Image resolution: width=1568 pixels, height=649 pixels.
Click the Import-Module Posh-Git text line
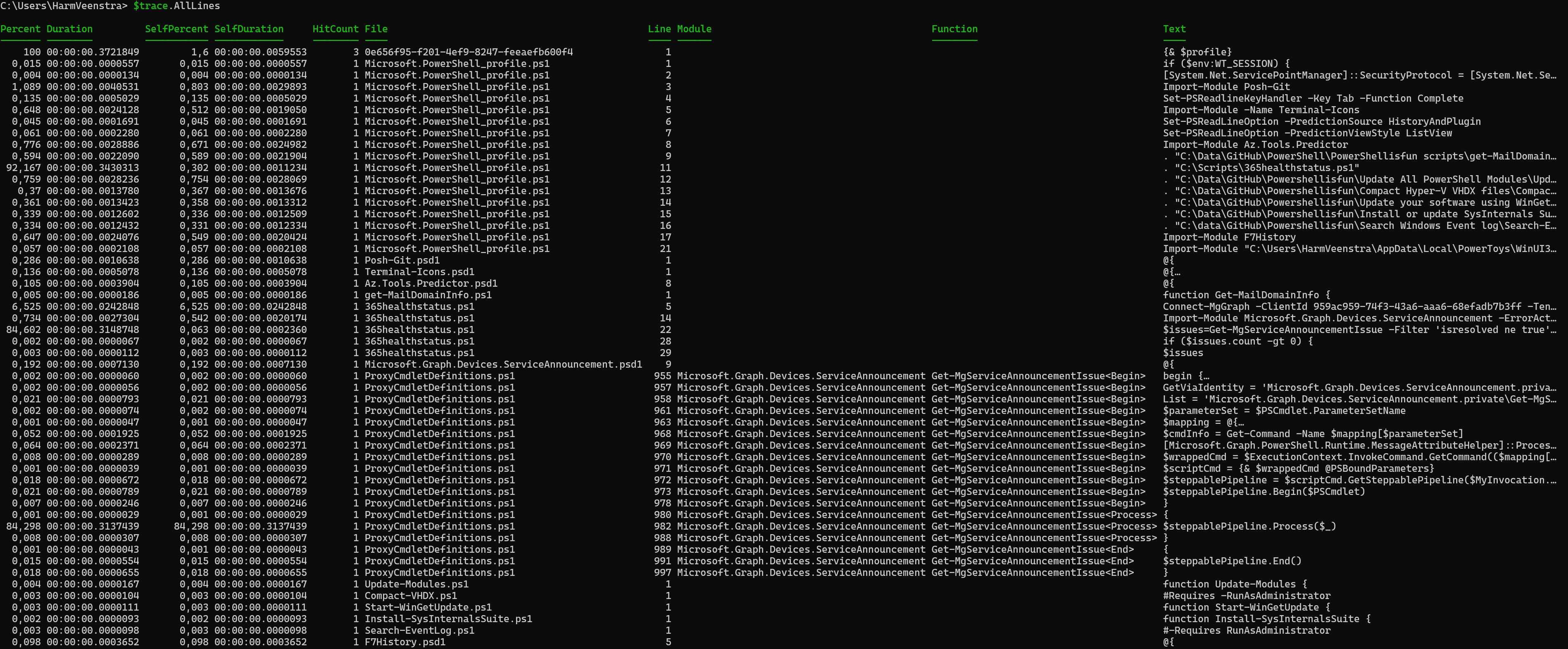(x=1226, y=86)
